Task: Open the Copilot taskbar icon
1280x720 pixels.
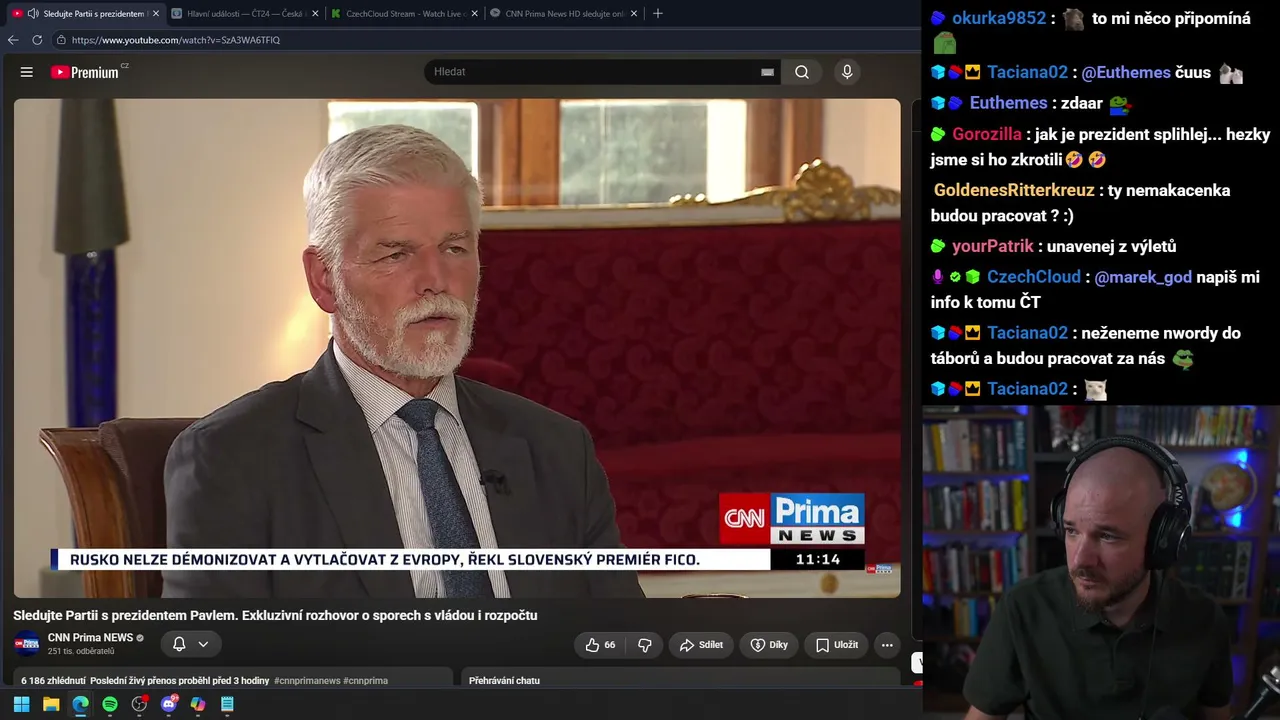Action: coord(198,704)
